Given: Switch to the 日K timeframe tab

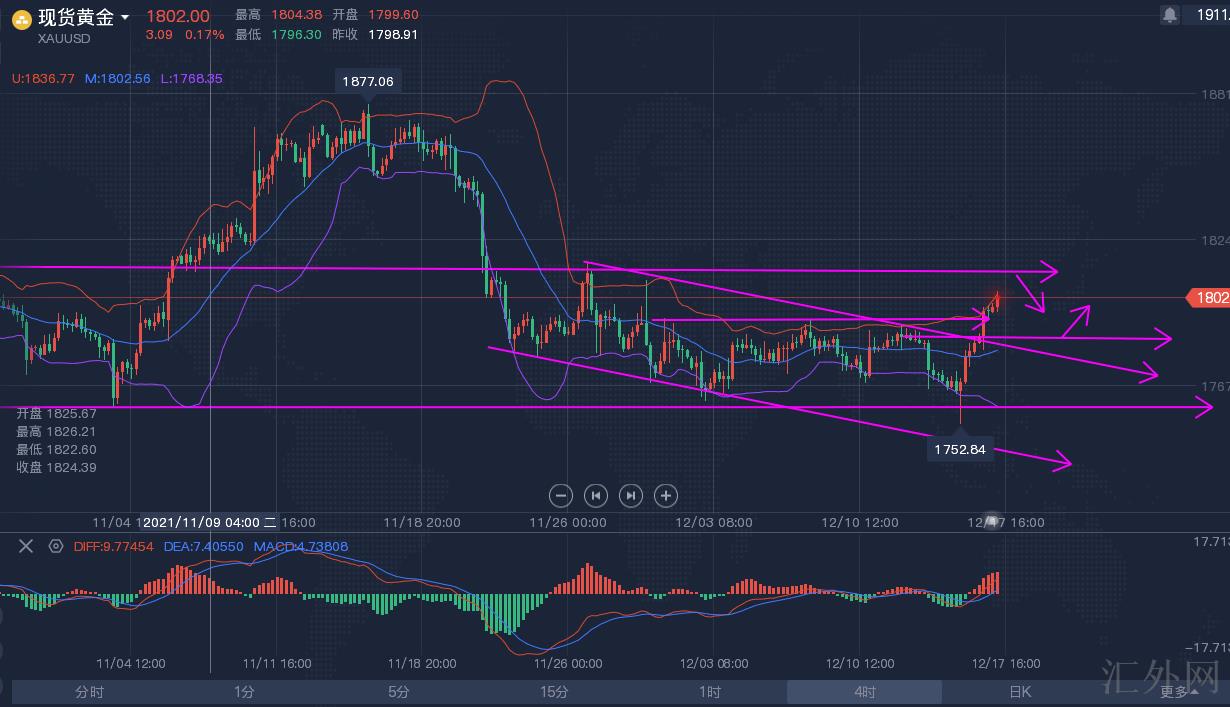Looking at the screenshot, I should coord(1019,692).
